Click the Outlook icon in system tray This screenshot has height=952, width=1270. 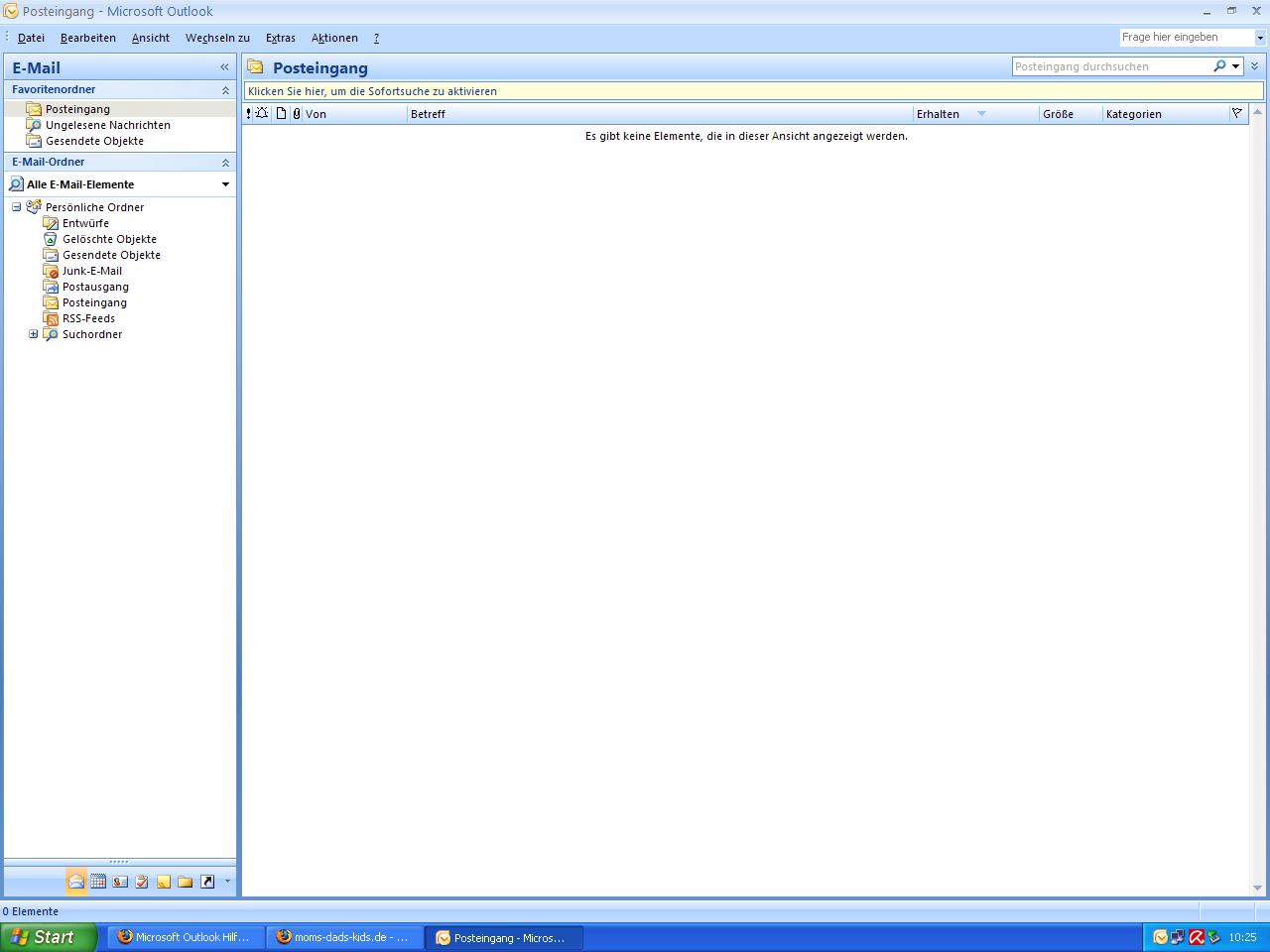pos(1161,937)
